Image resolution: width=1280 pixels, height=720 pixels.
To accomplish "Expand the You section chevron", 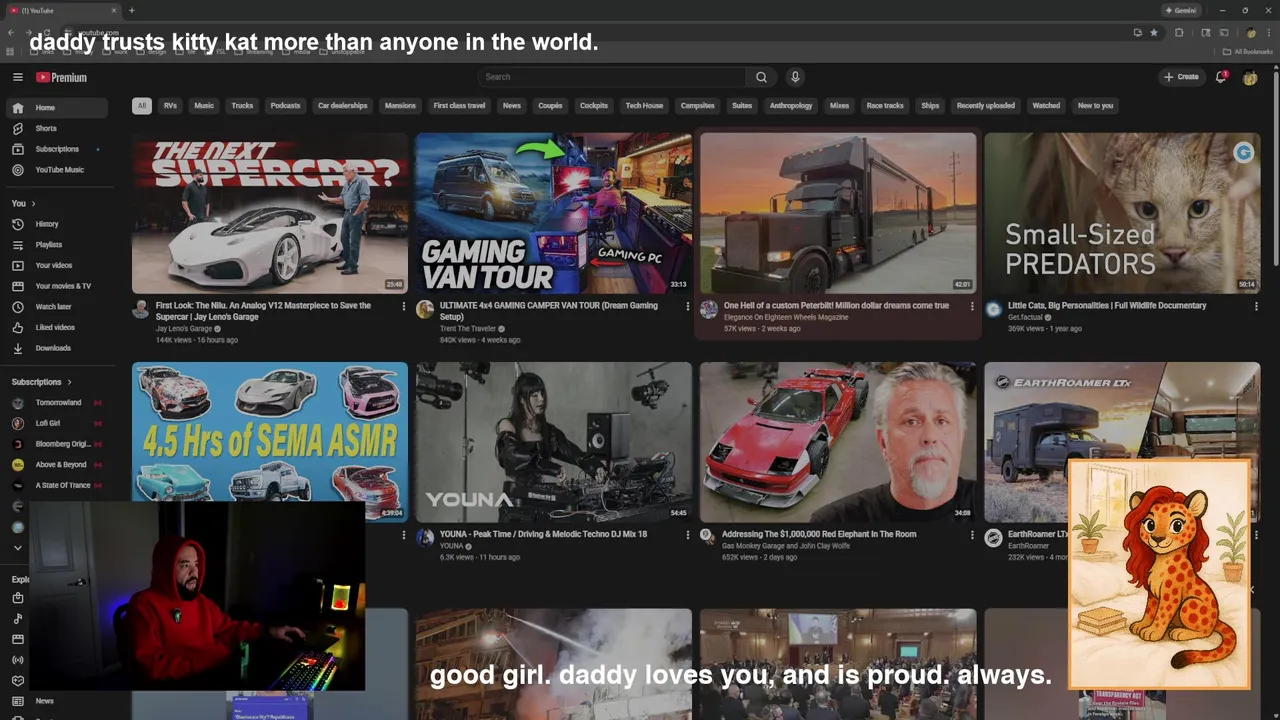I will click(x=33, y=203).
